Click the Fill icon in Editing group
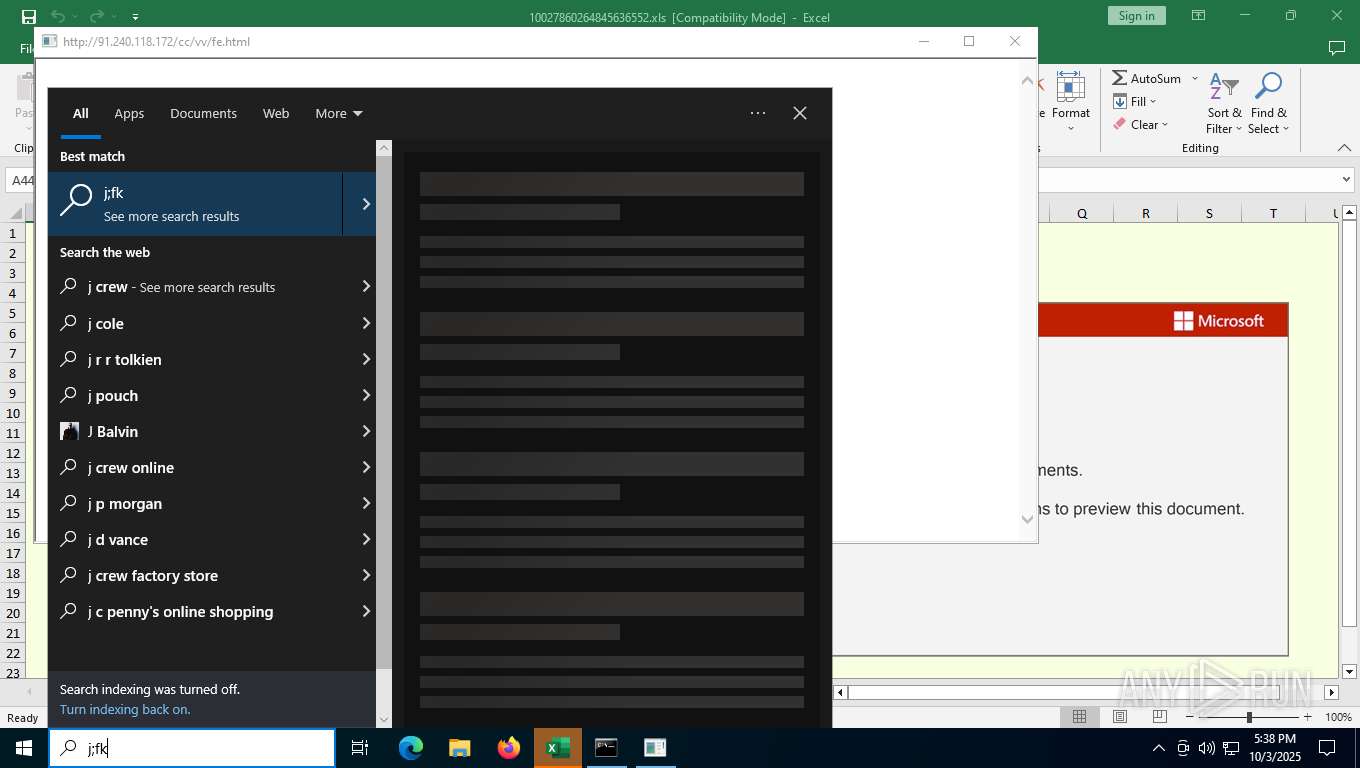 pos(1120,101)
